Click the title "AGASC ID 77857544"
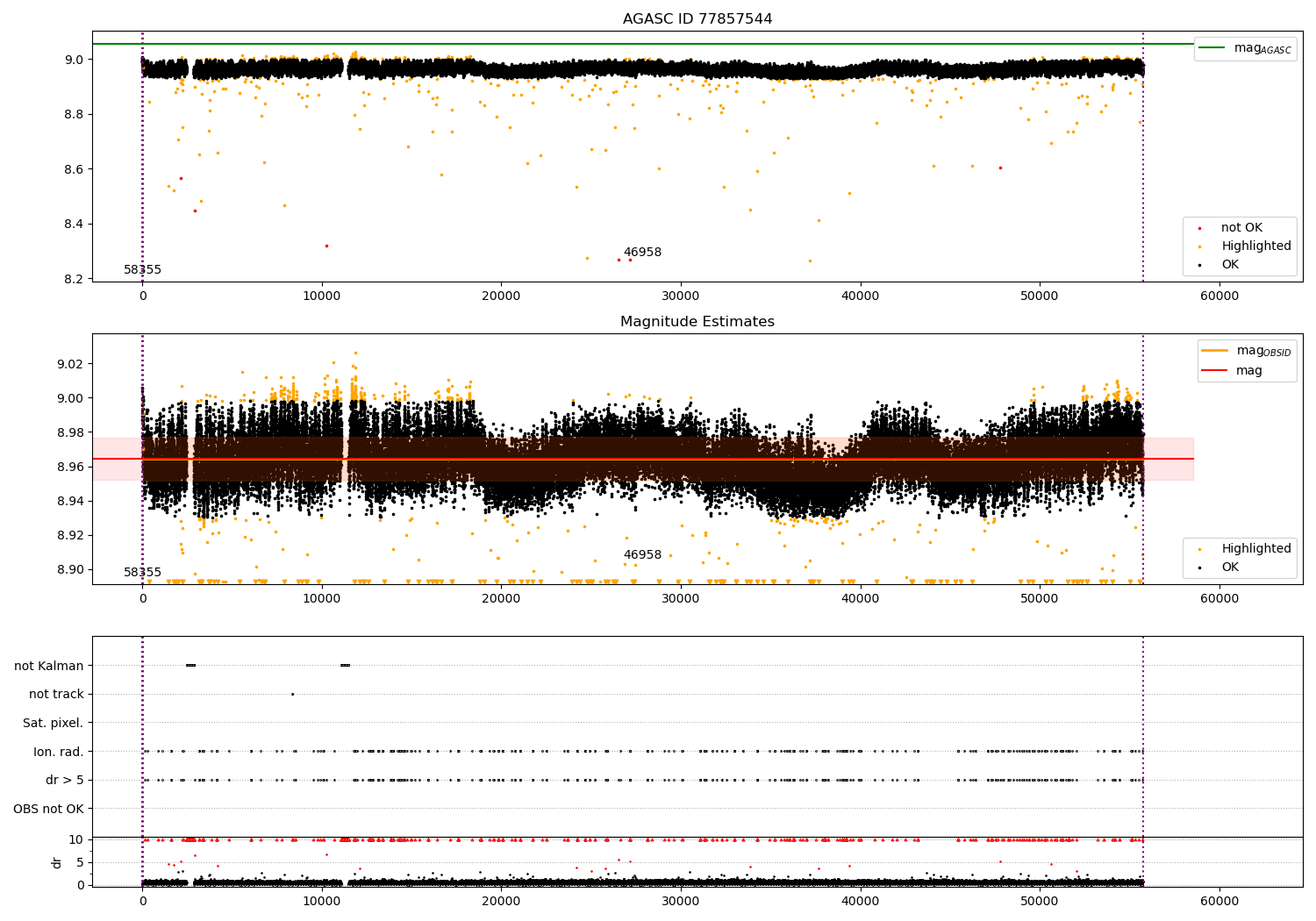The height and width of the screenshot is (921, 1316). click(x=697, y=19)
